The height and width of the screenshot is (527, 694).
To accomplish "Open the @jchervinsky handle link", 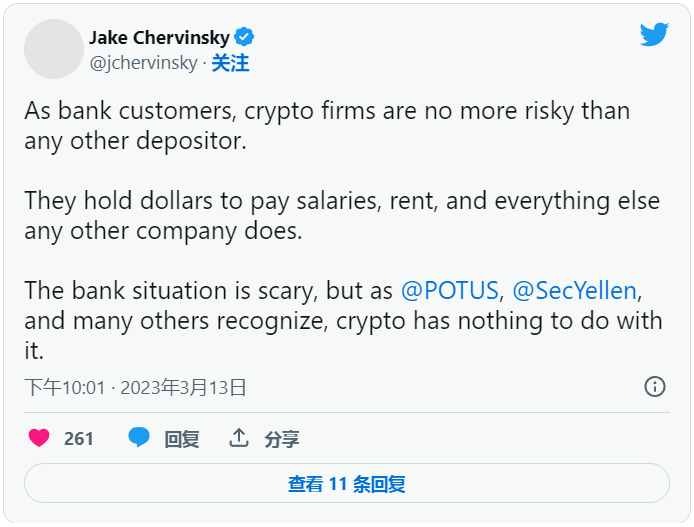I will pyautogui.click(x=143, y=63).
